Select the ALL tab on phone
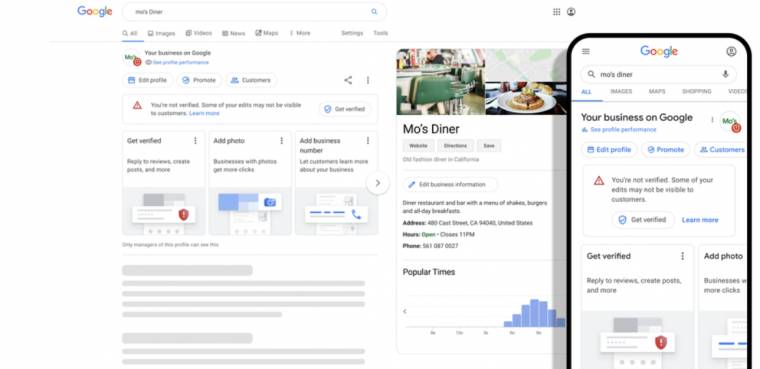This screenshot has width=760, height=369. click(x=586, y=91)
